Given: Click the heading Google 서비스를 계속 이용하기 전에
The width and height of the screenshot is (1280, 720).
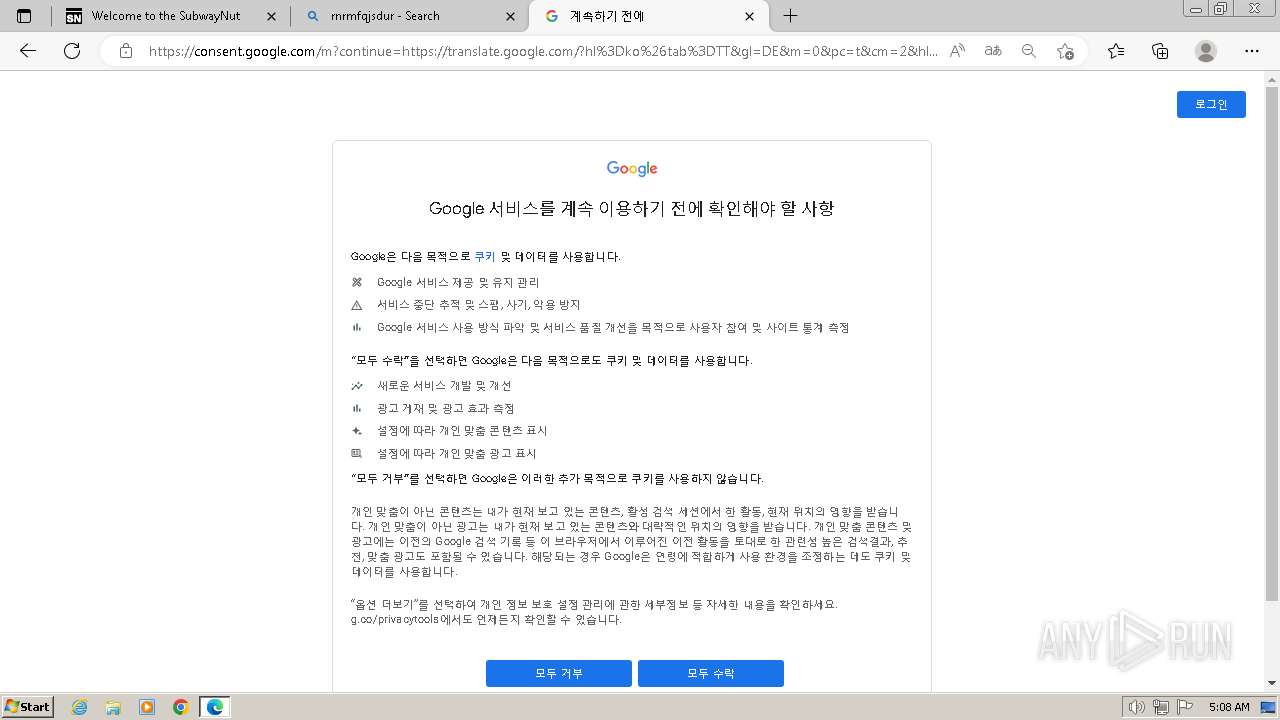Looking at the screenshot, I should click(631, 209).
